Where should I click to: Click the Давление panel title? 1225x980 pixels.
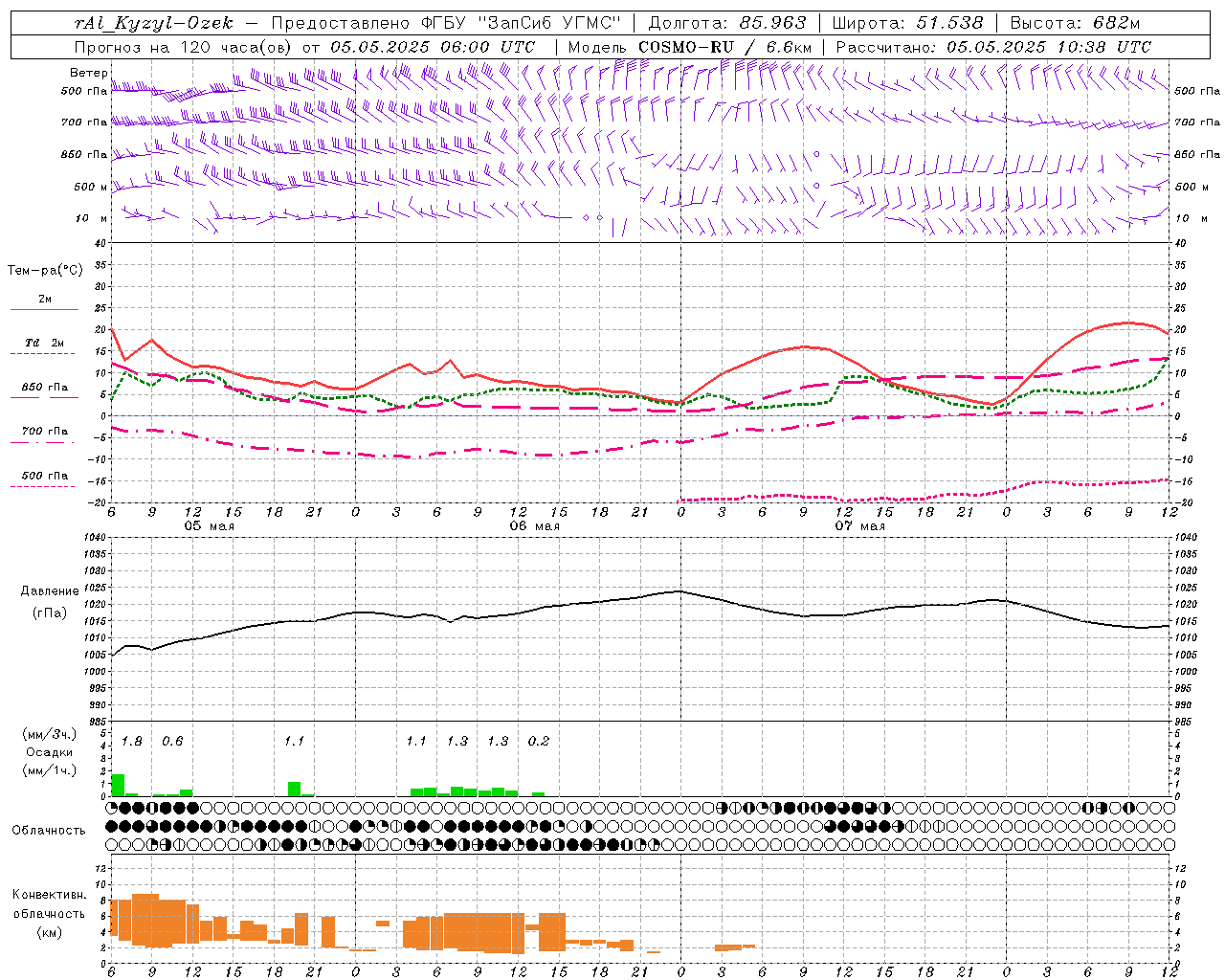pos(50,590)
